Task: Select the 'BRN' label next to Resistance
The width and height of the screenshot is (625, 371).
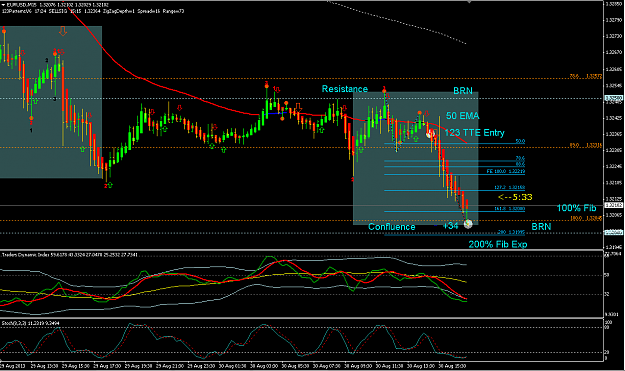Action: 463,91
